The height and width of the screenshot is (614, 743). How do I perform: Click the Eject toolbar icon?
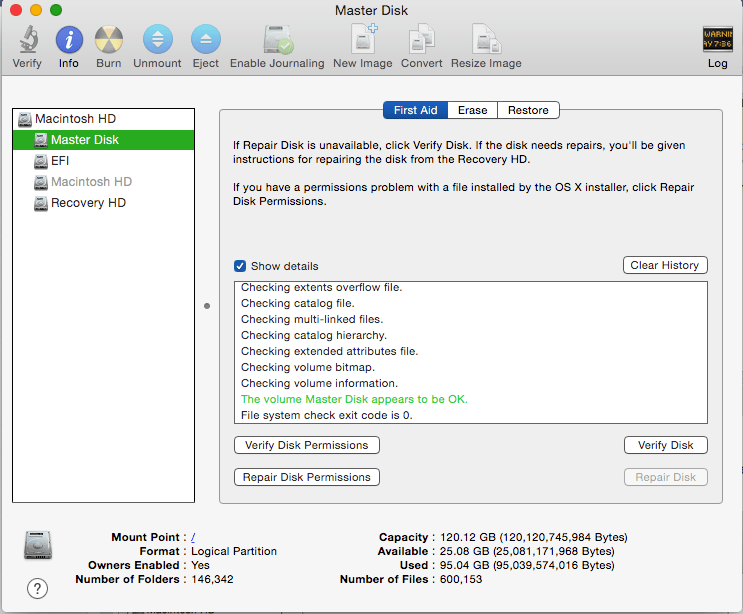[x=206, y=39]
